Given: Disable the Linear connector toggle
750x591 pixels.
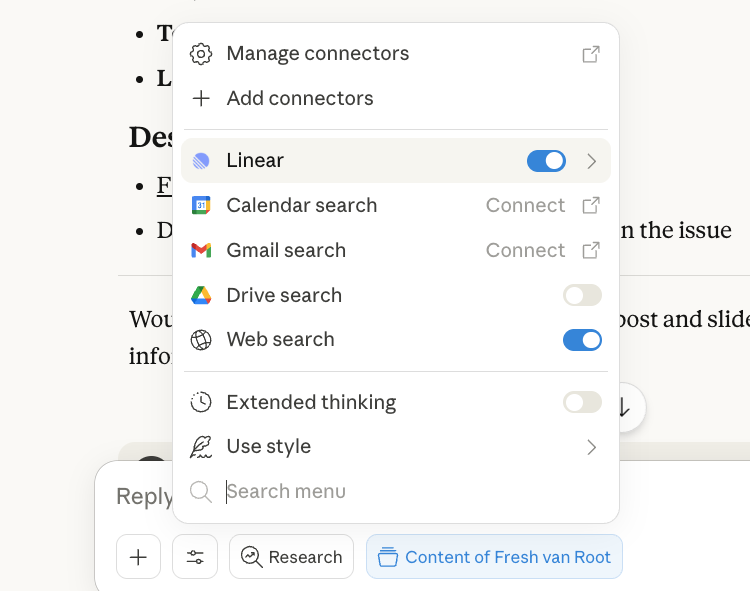Looking at the screenshot, I should (546, 161).
